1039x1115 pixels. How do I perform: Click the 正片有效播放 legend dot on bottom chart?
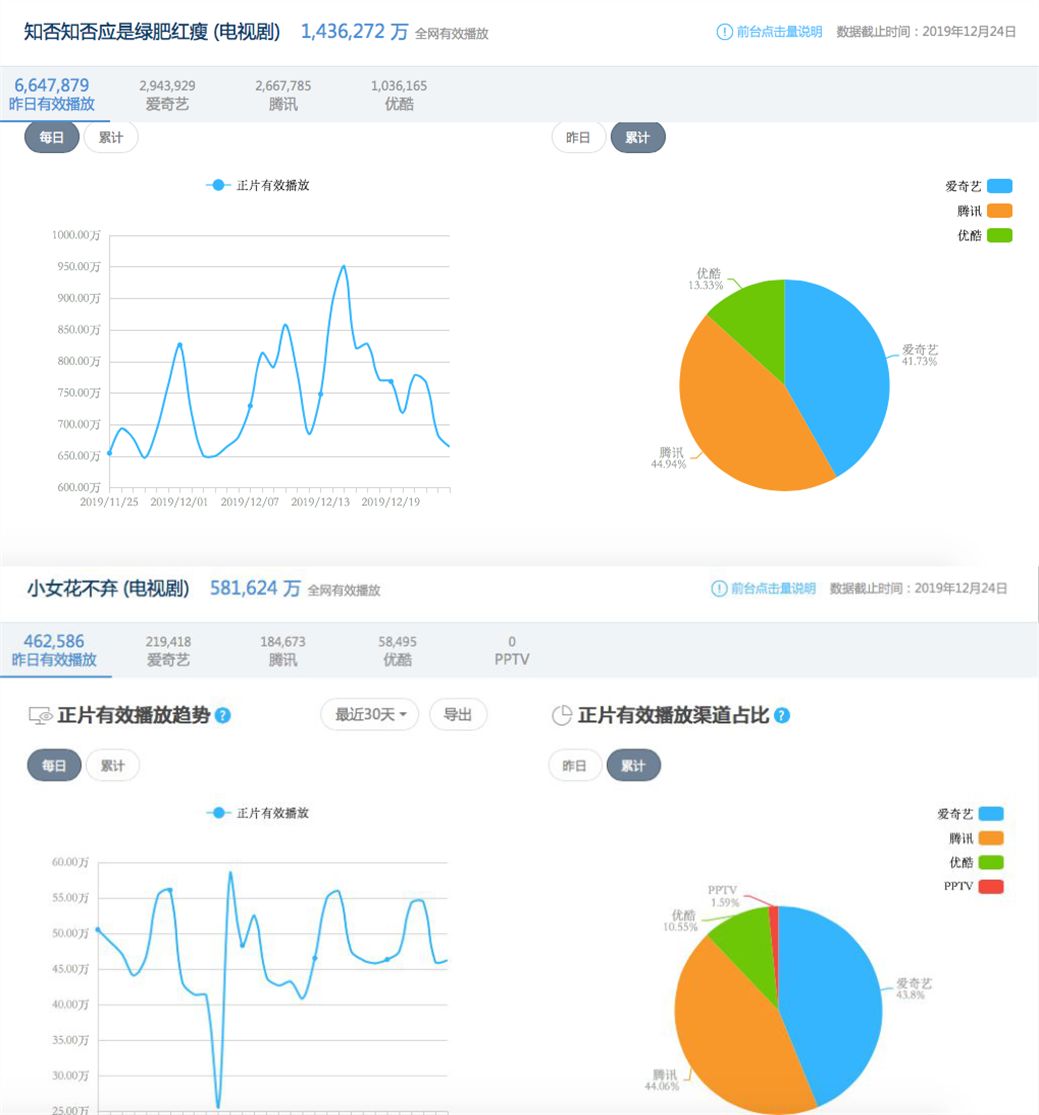[221, 813]
